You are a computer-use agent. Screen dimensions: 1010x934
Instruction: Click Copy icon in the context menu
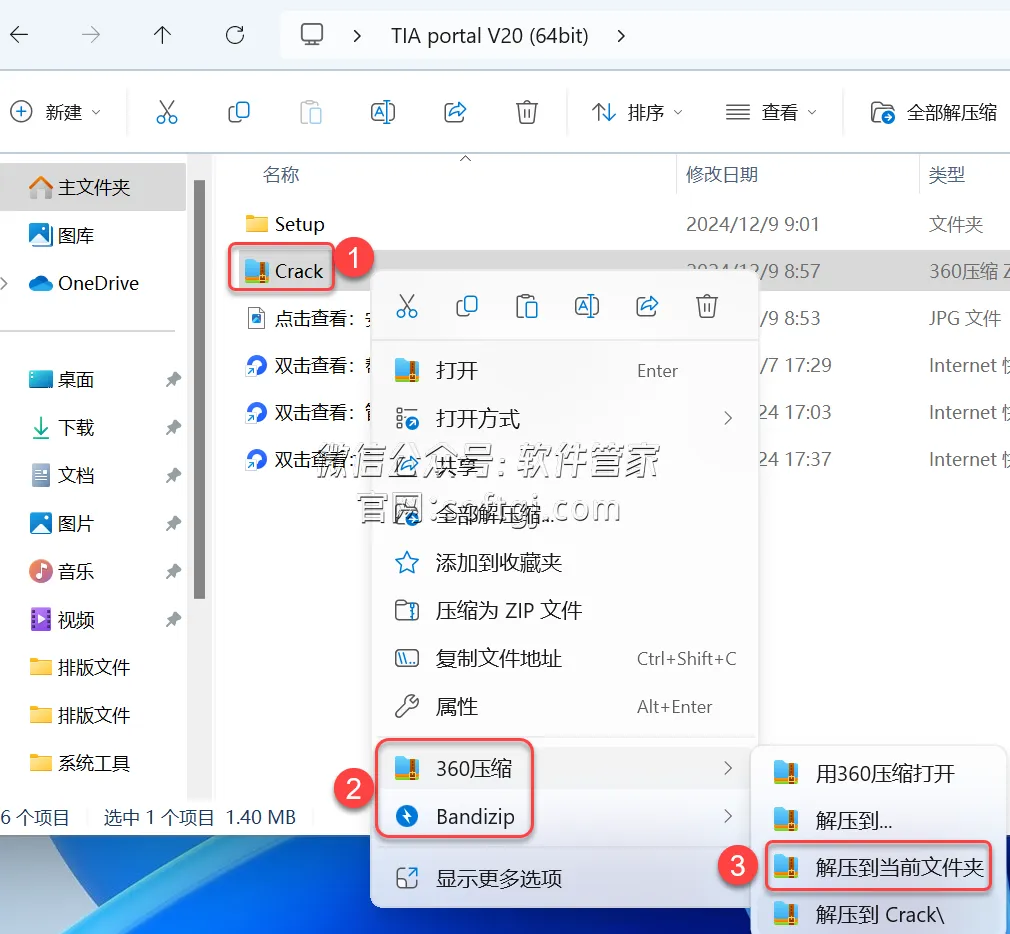pos(467,306)
